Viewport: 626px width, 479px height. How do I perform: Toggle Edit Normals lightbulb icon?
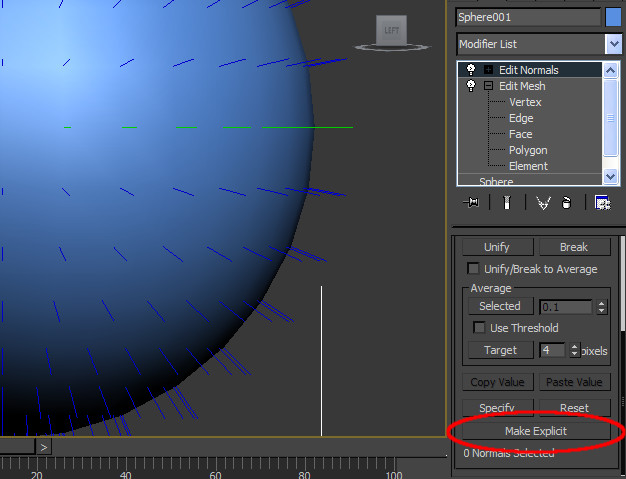tap(471, 69)
